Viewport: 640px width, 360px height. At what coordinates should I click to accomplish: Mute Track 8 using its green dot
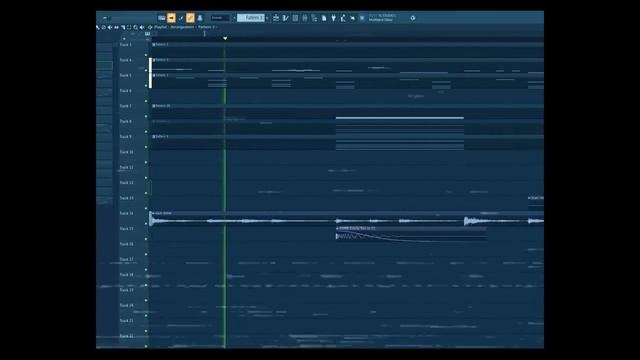[x=146, y=131]
